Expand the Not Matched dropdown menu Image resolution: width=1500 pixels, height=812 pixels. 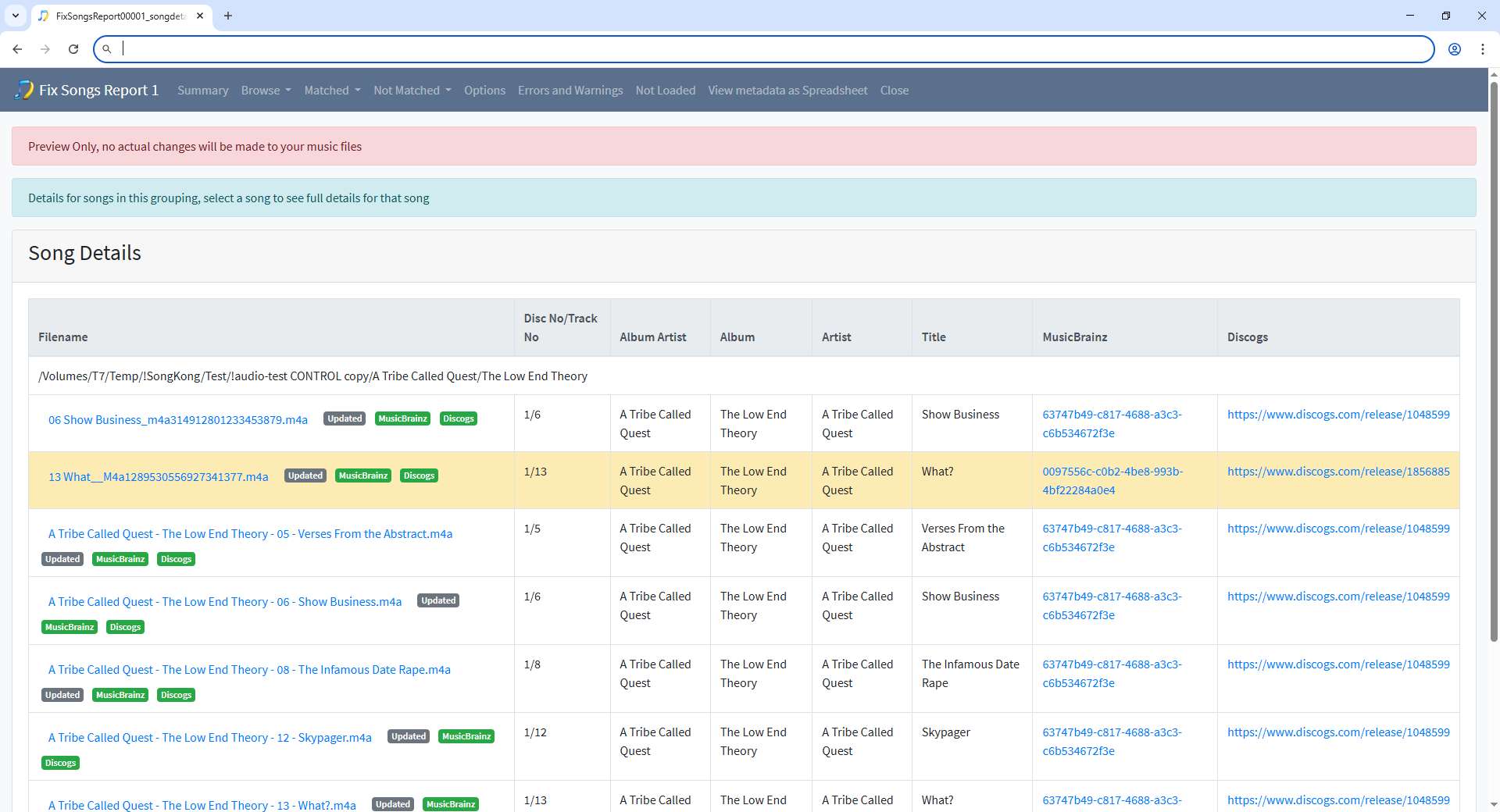412,91
